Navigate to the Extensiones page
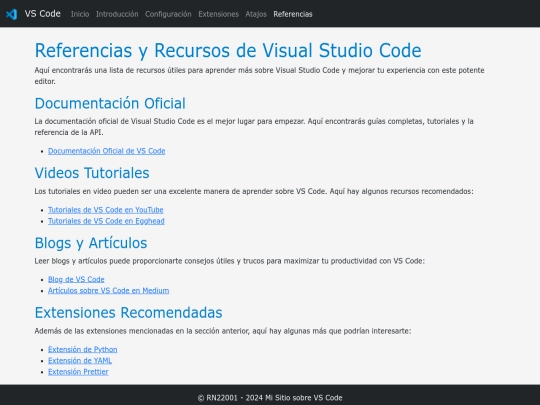The height and width of the screenshot is (405, 540). tap(218, 14)
